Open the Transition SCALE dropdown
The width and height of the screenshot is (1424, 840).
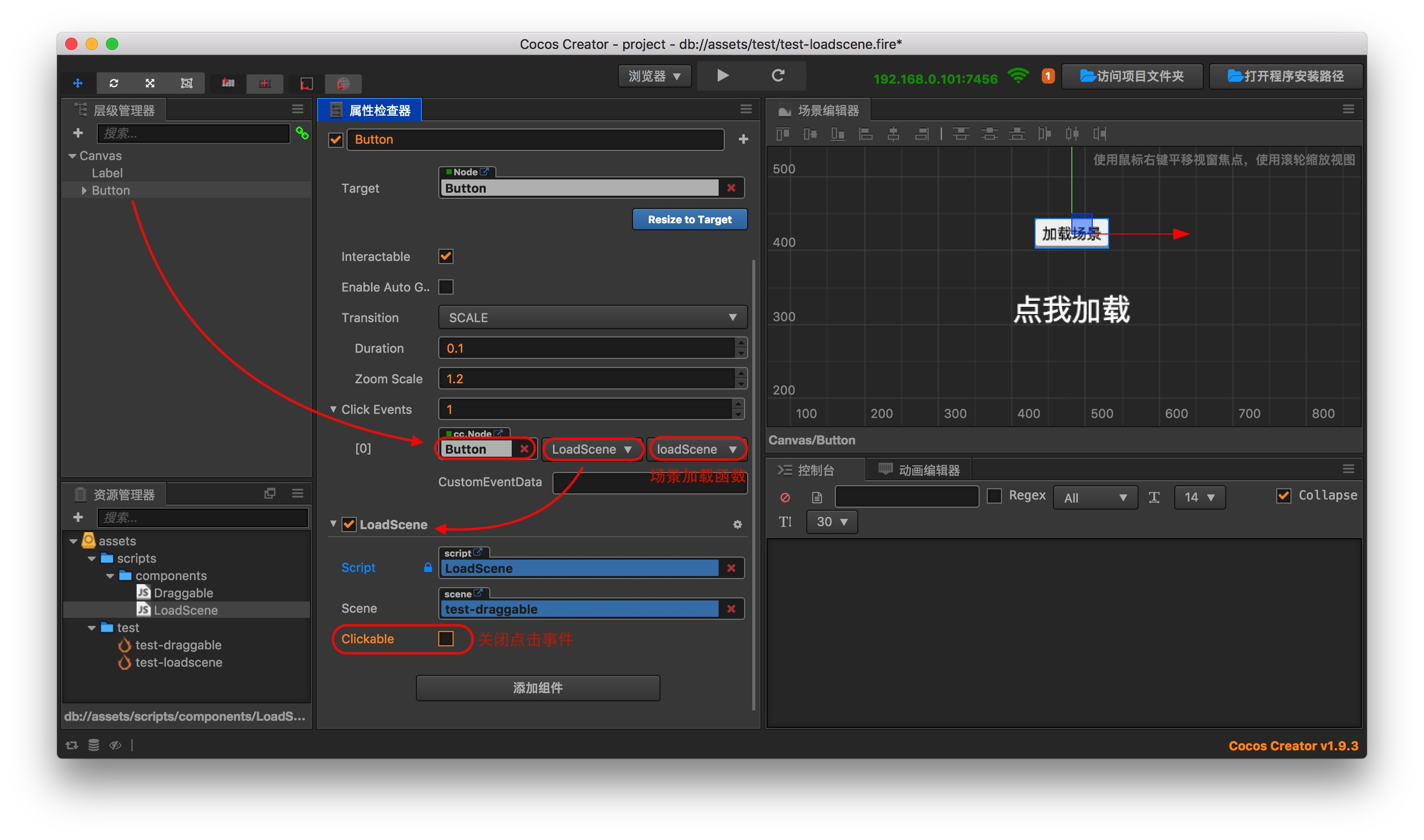click(x=593, y=318)
